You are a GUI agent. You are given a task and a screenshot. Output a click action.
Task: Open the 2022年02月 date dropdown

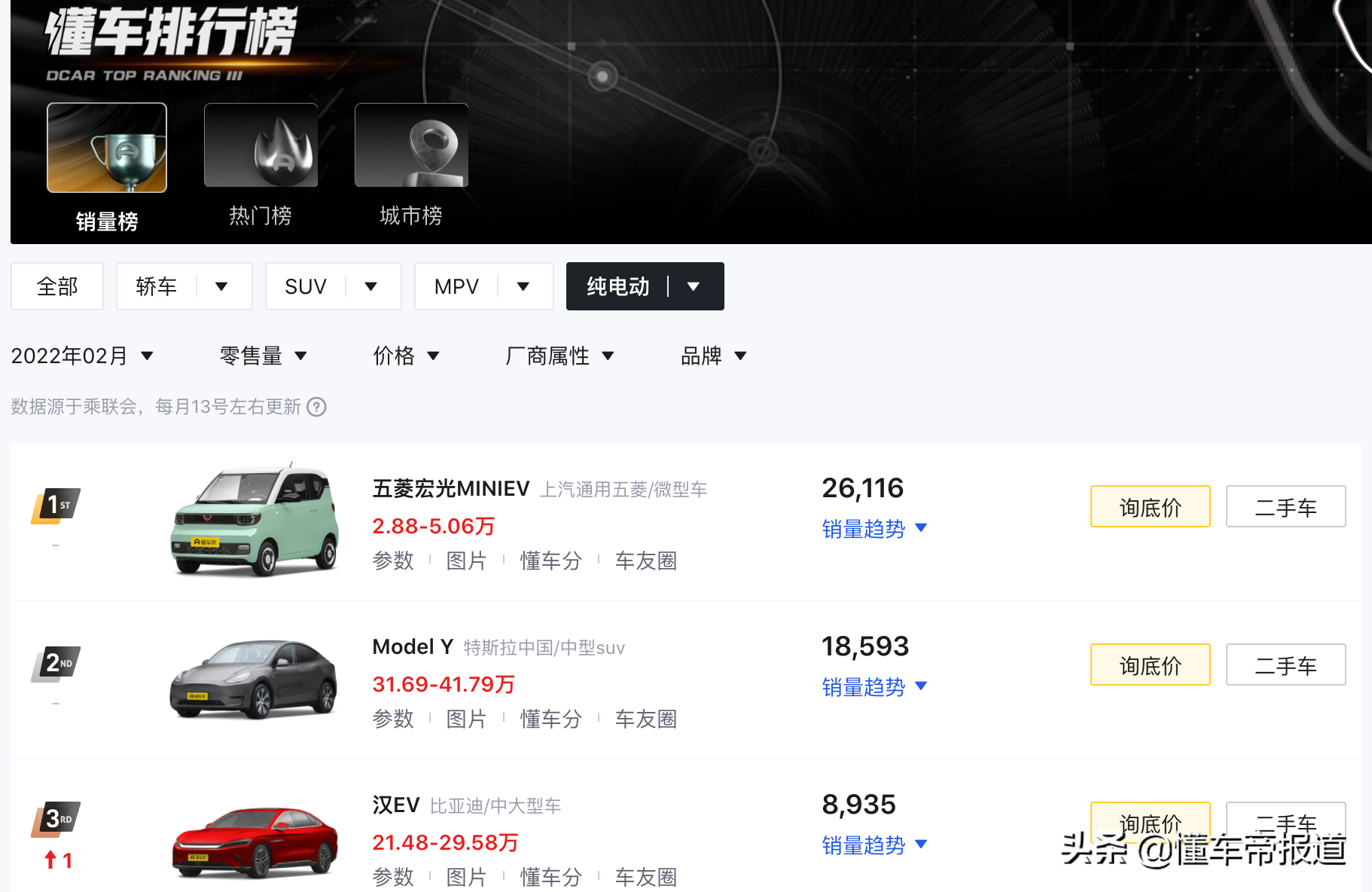click(x=82, y=356)
